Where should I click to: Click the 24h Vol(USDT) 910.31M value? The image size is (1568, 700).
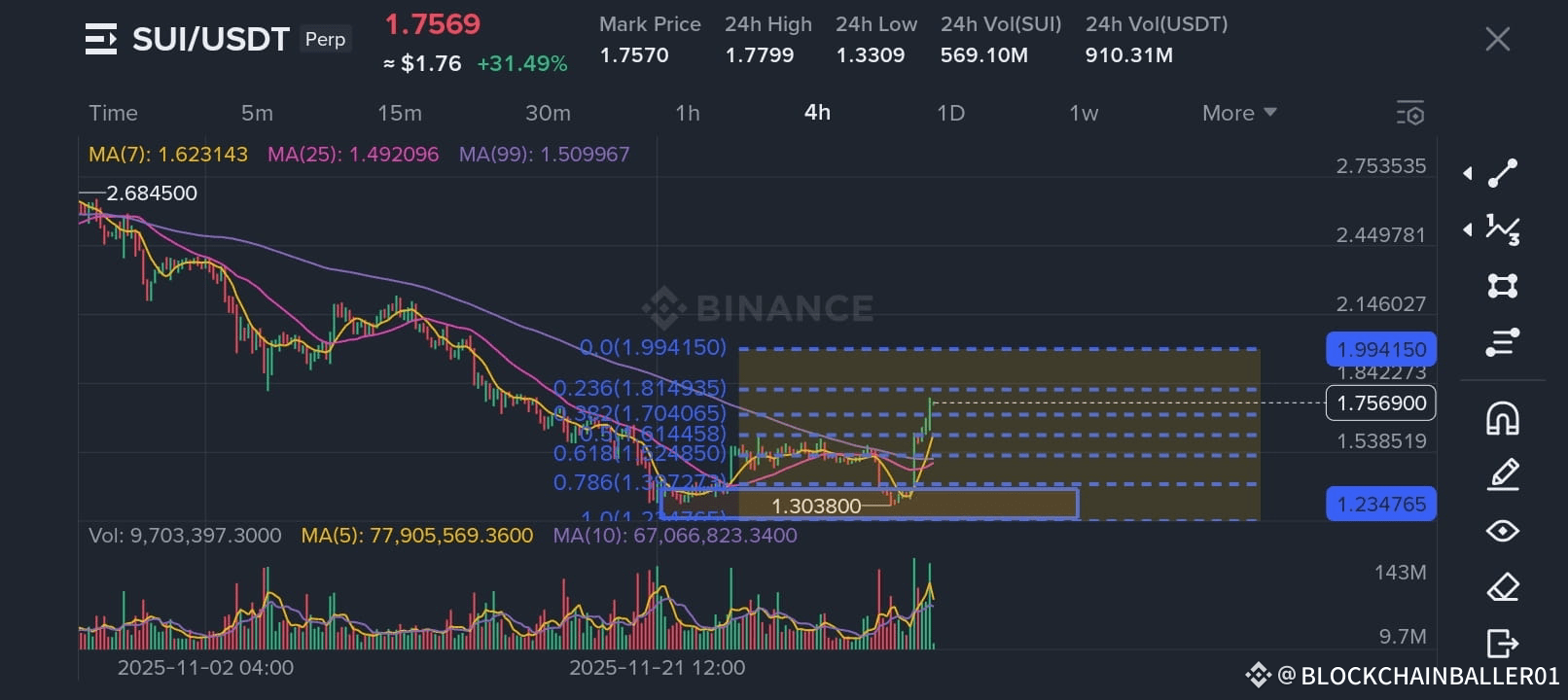[x=1129, y=55]
